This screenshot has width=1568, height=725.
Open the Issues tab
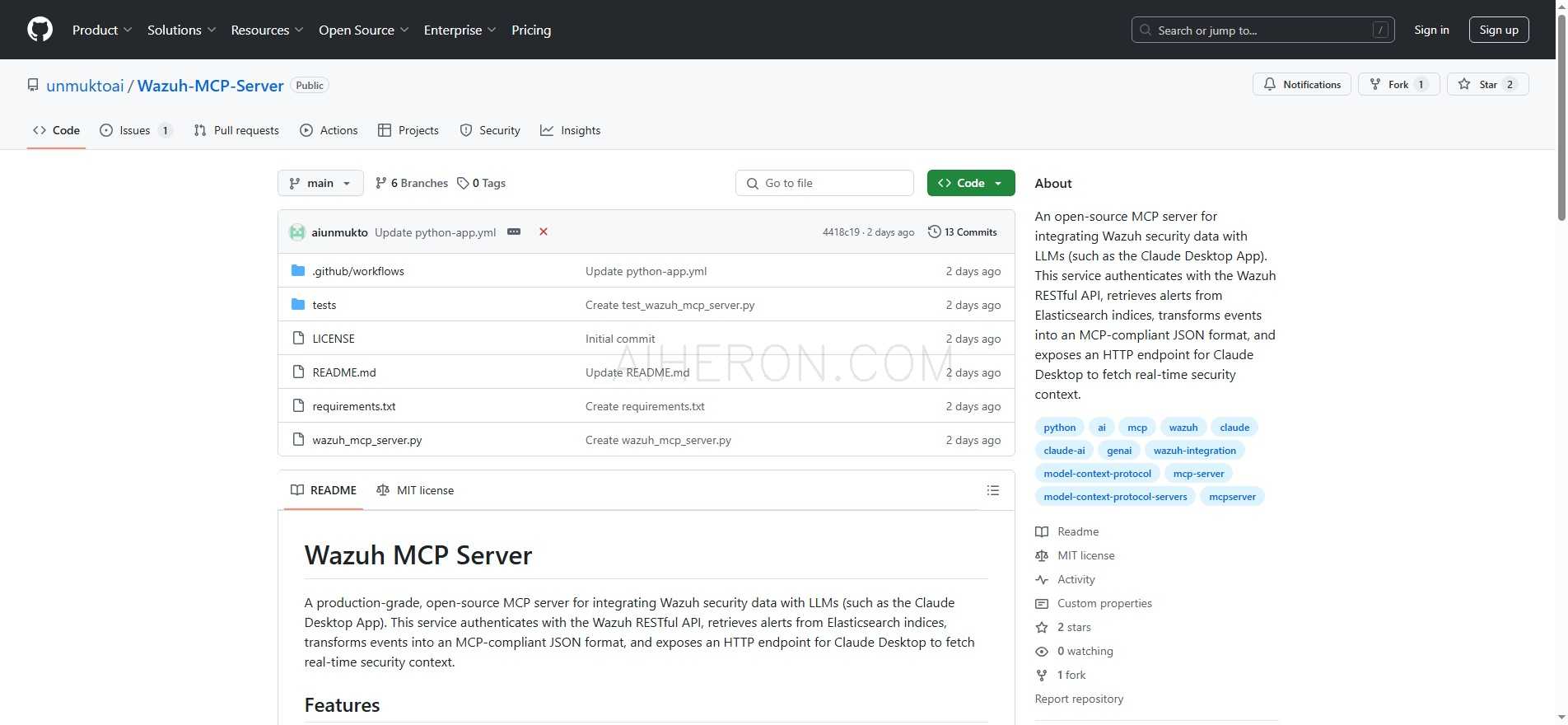135,130
